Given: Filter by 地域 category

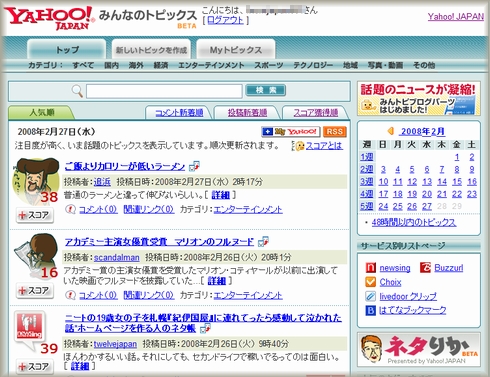Looking at the screenshot, I should 350,65.
